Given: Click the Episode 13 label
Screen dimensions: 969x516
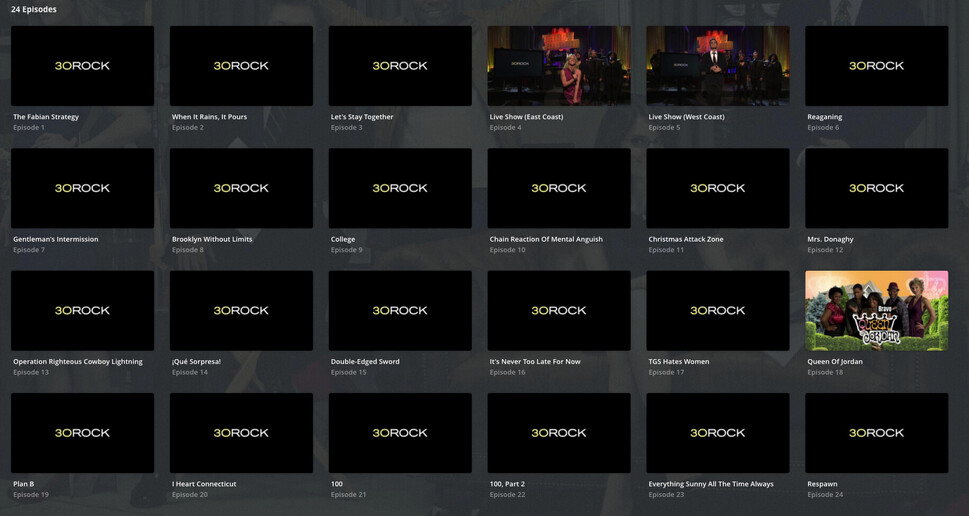Looking at the screenshot, I should tap(31, 372).
